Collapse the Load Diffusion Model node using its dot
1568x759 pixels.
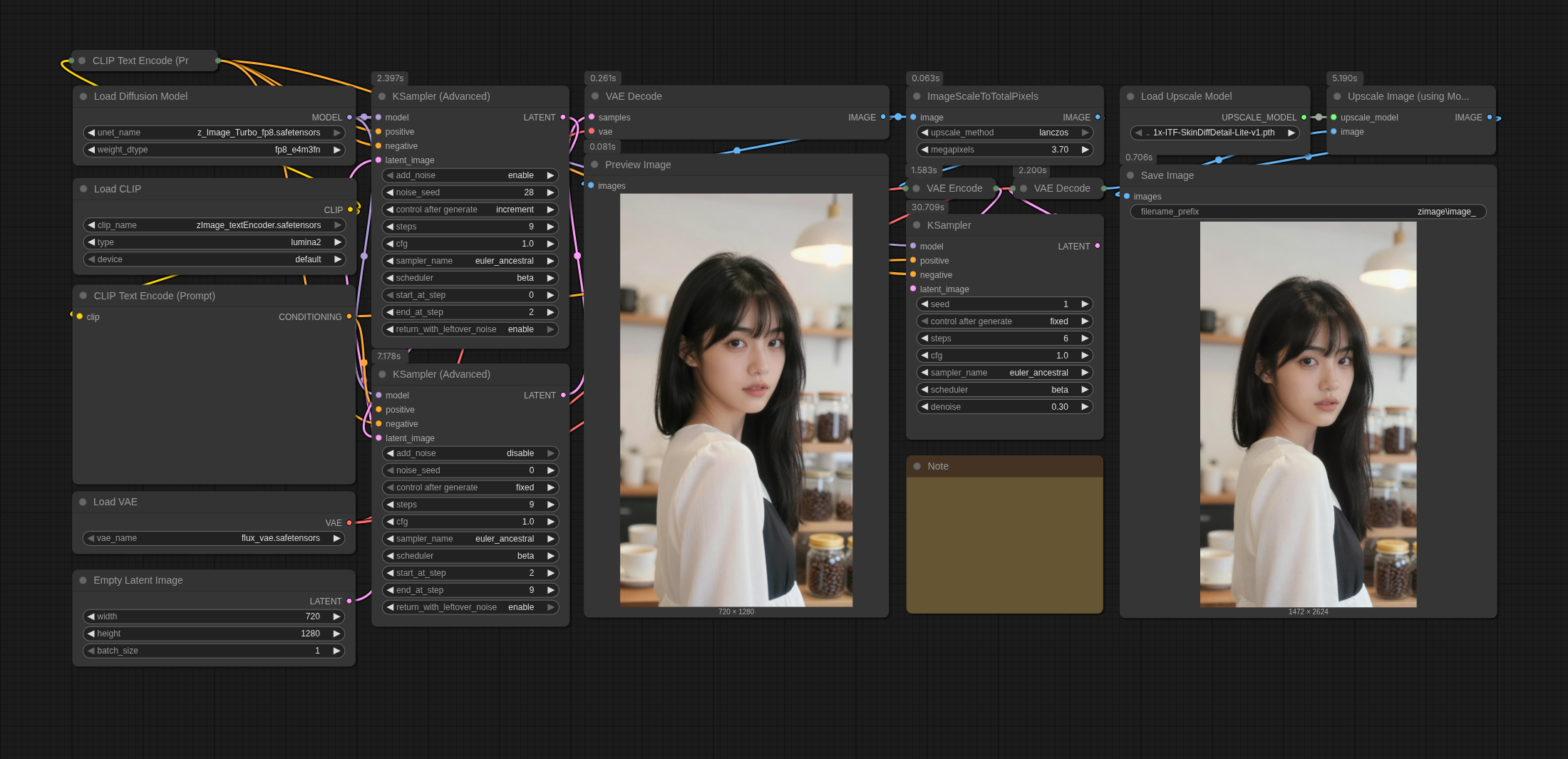tap(83, 97)
